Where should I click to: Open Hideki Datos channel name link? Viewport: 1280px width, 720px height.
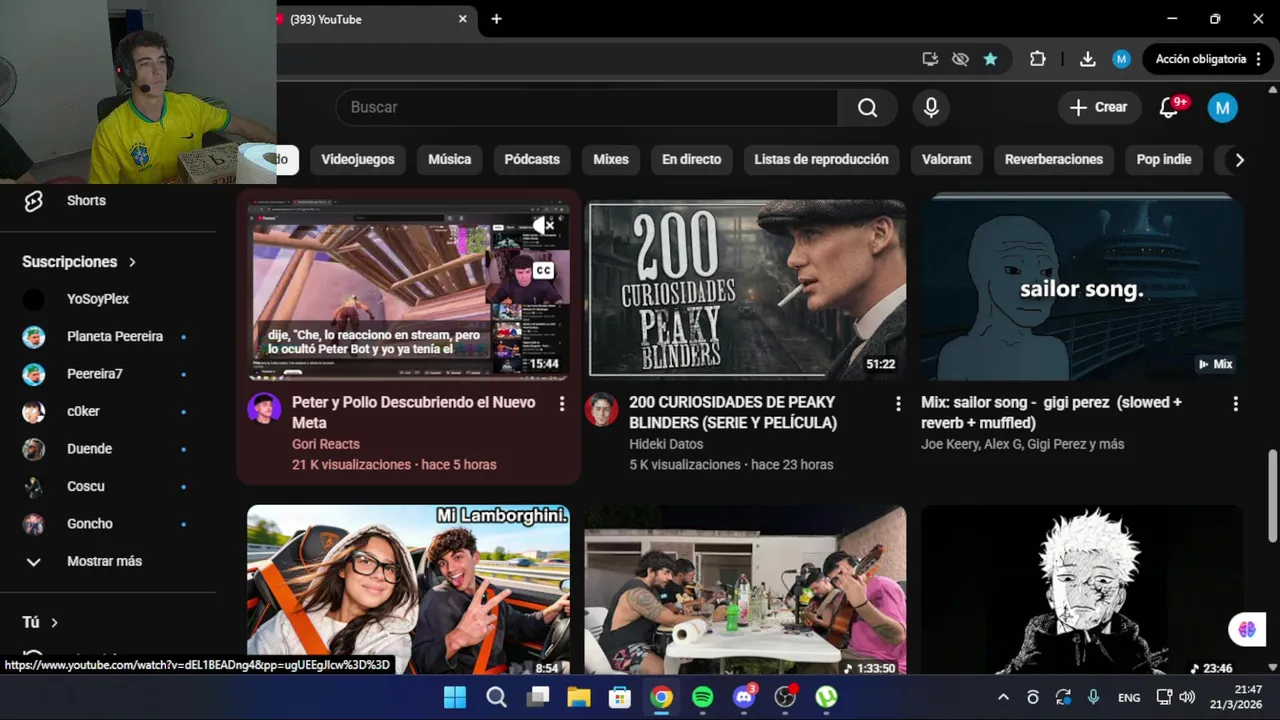[x=666, y=444]
